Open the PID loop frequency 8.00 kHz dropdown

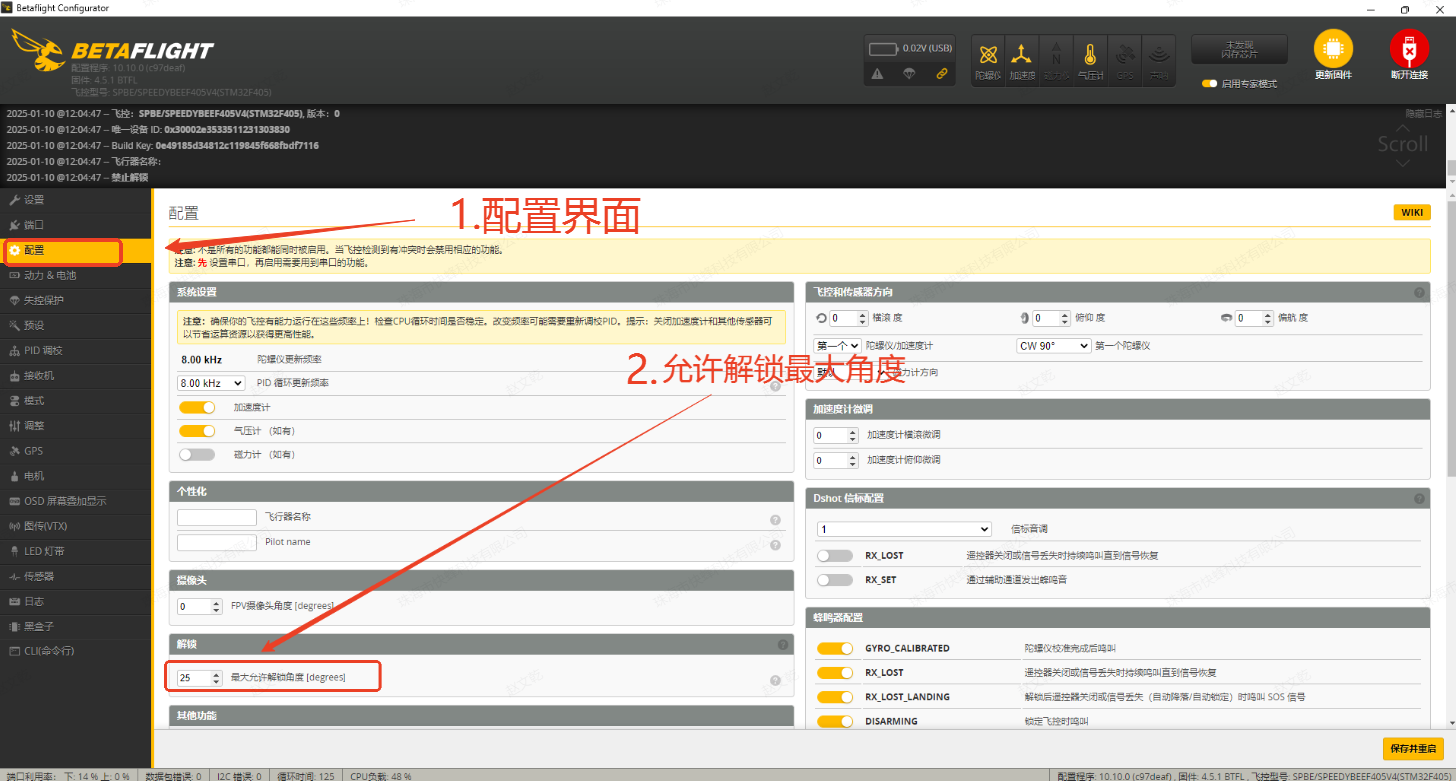211,383
